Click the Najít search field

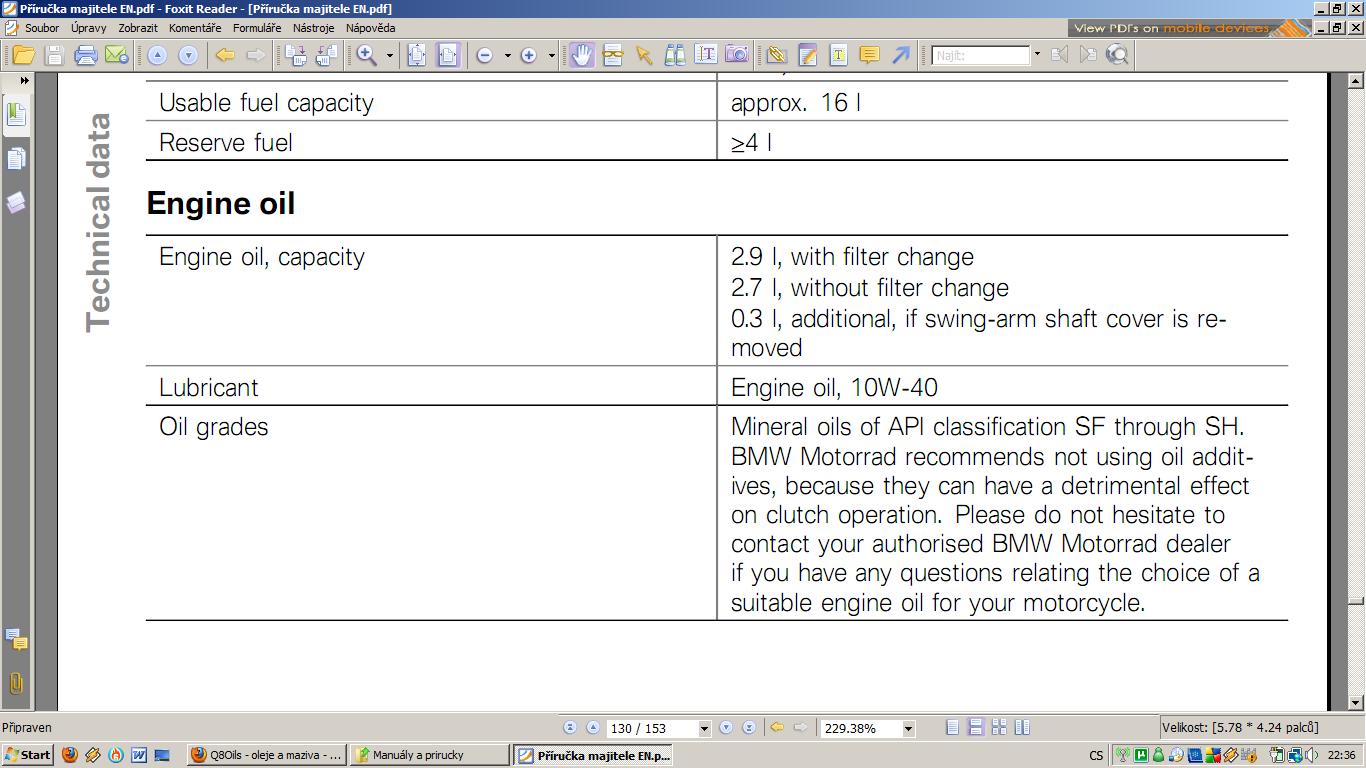(980, 56)
